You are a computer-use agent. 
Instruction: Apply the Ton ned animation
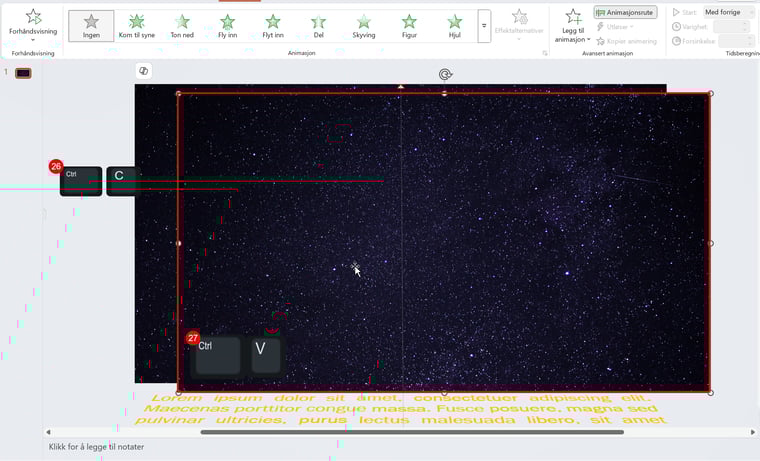click(x=182, y=26)
